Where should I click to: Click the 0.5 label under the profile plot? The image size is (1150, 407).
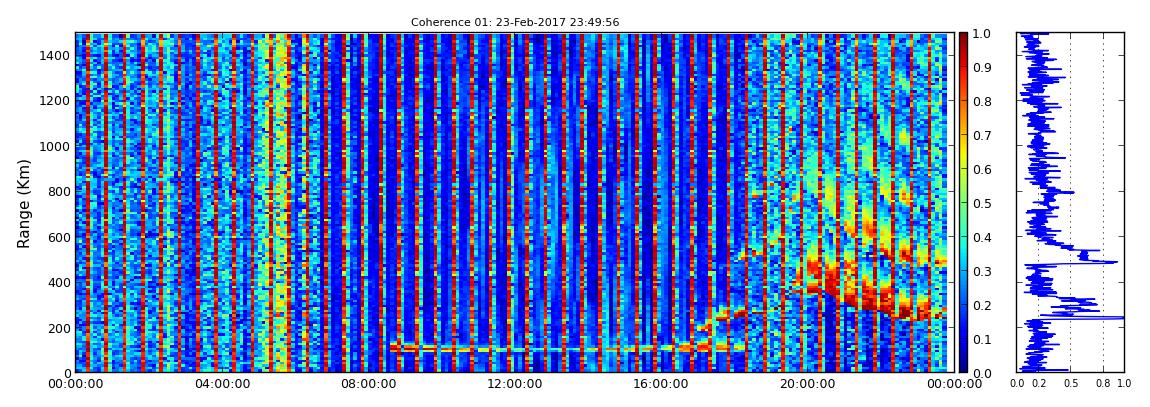point(1071,384)
